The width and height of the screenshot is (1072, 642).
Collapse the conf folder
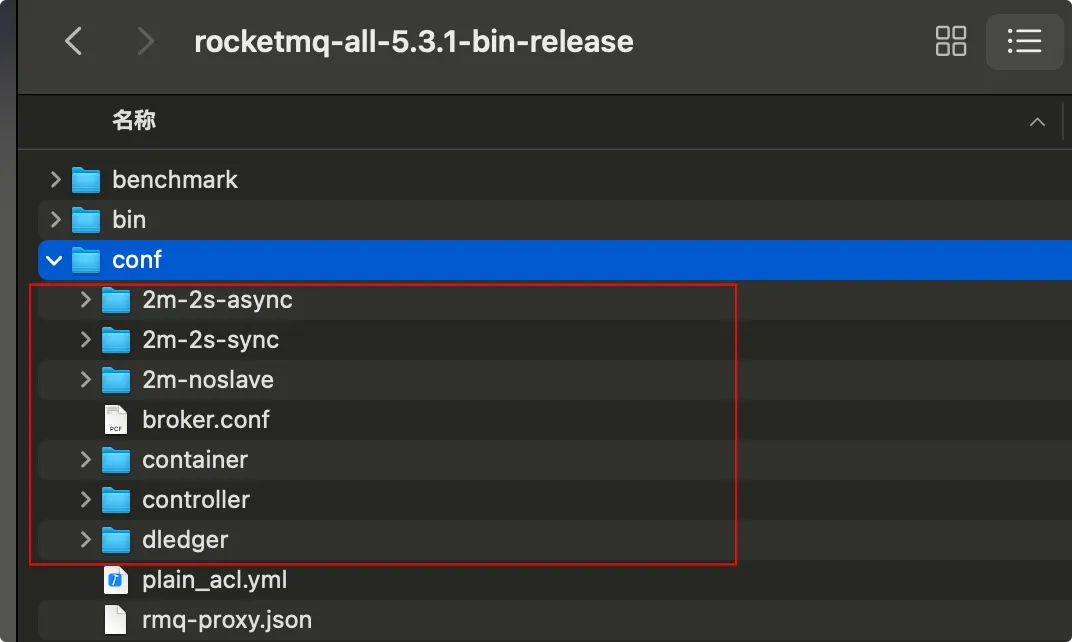click(x=55, y=260)
